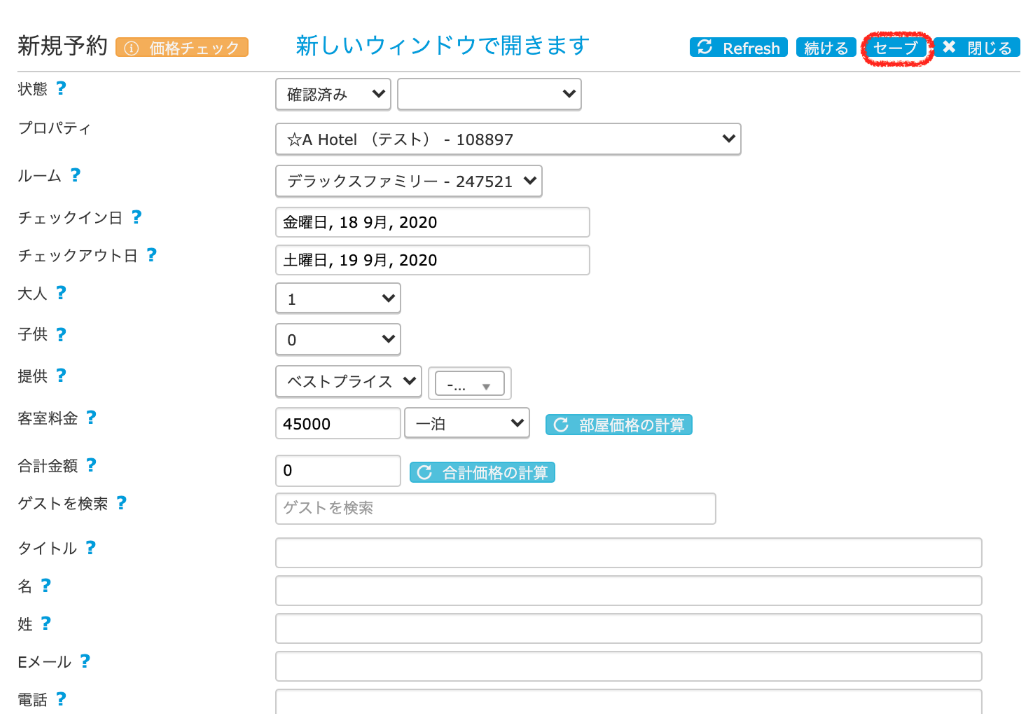
Task: Open the 確認済み status dropdown
Action: click(333, 94)
